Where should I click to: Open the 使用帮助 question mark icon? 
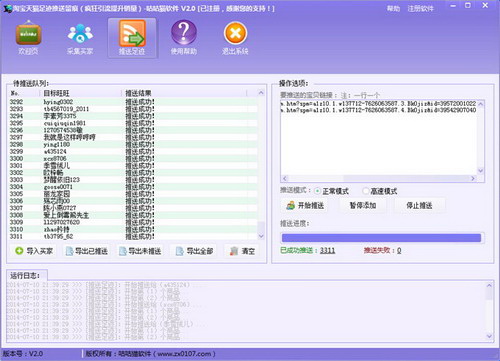pos(184,38)
